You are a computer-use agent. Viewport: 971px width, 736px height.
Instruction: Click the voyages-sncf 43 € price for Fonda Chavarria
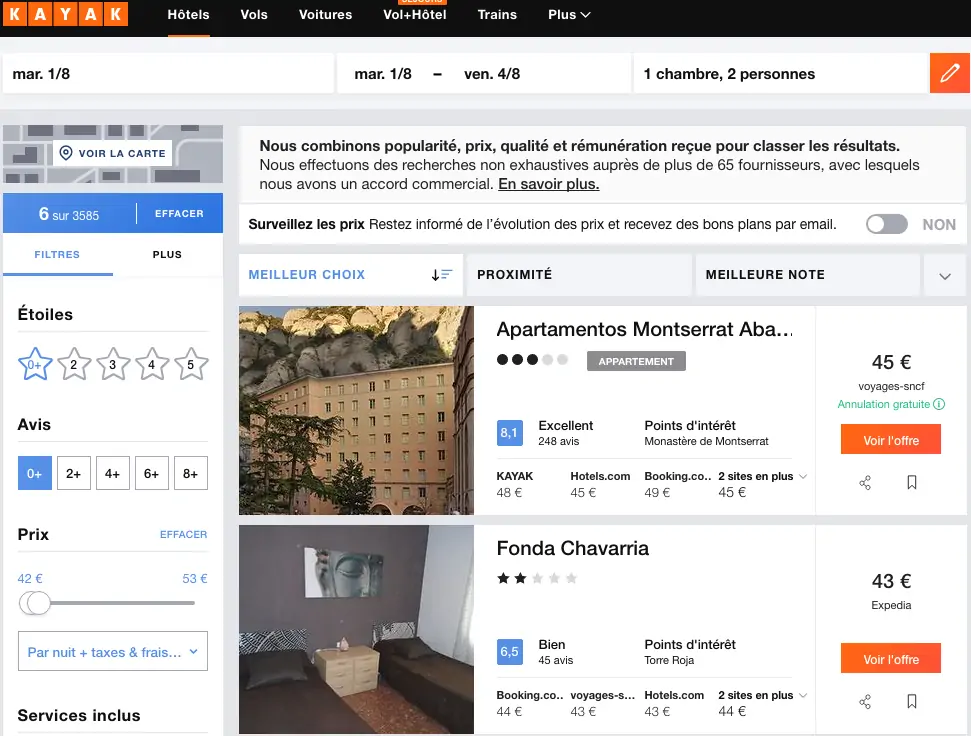tap(603, 704)
